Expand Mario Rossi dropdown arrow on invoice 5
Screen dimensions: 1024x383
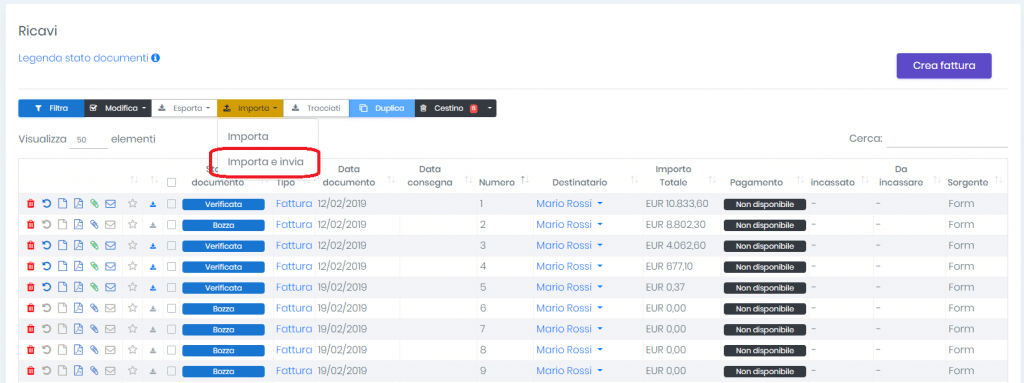[600, 287]
